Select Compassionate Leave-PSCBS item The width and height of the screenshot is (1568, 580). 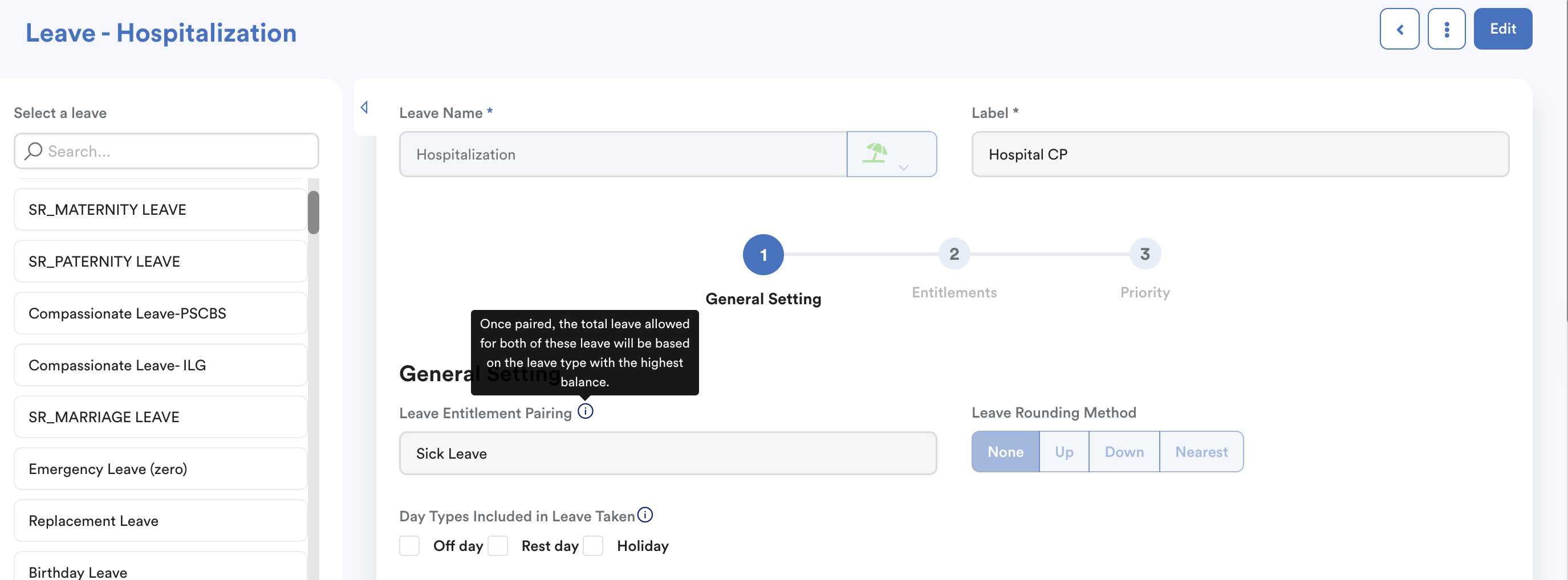point(160,313)
